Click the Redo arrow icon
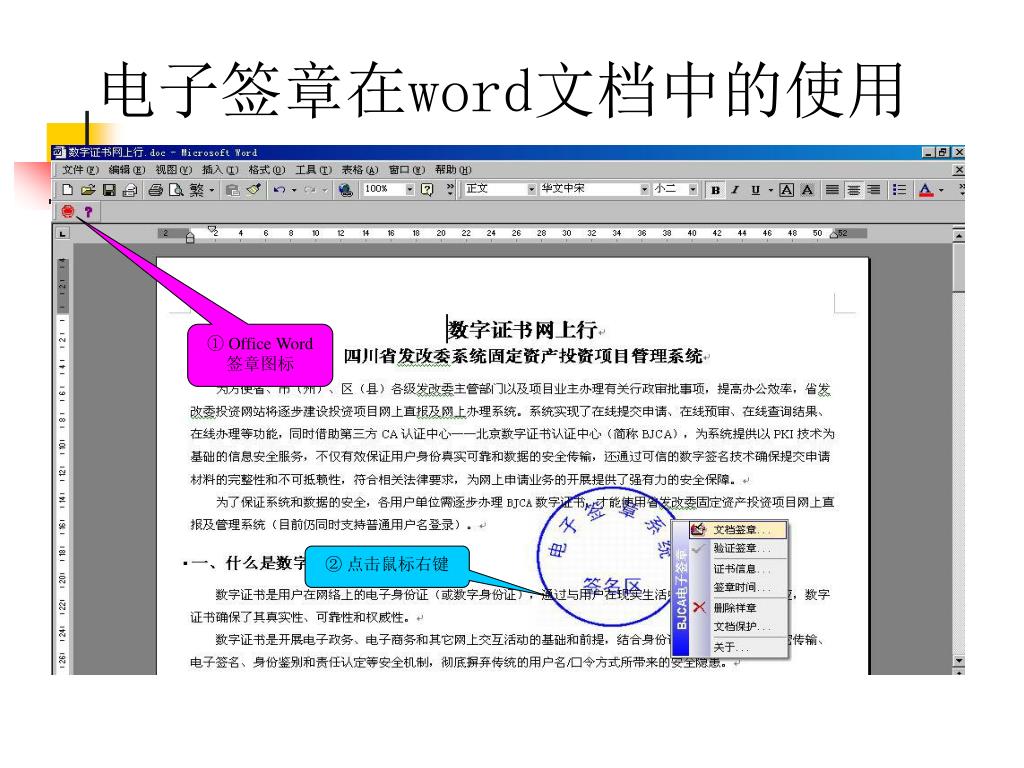 310,190
